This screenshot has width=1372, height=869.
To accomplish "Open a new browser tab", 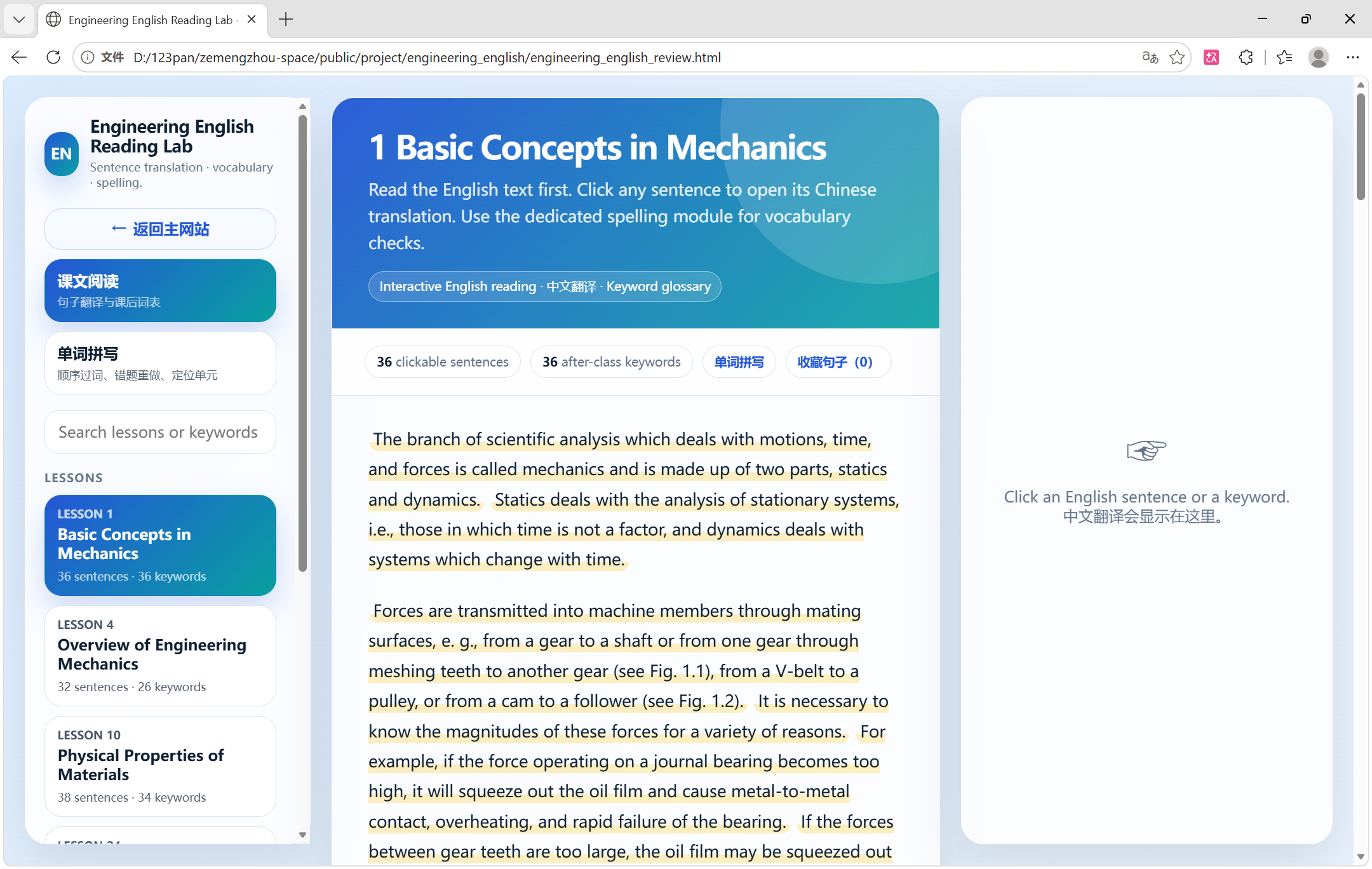I will click(x=286, y=20).
